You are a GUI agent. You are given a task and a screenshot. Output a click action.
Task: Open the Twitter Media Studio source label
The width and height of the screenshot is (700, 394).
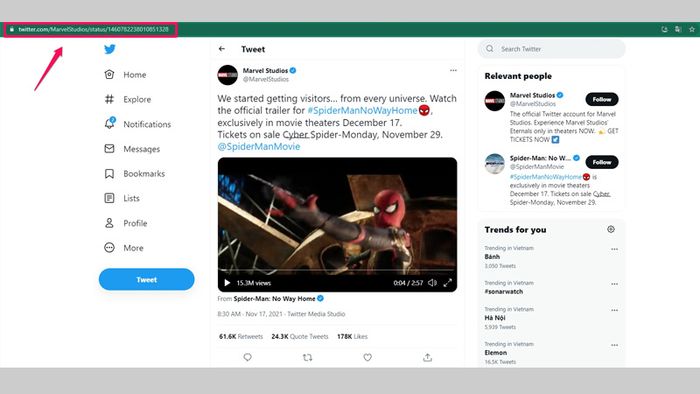316,314
